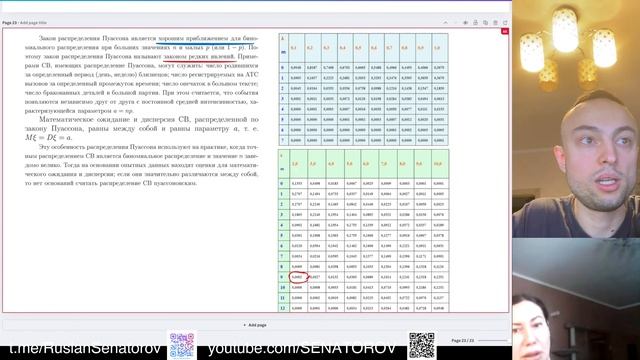The height and width of the screenshot is (360, 640).
Task: Adjust the zoom slider next to the page indicator
Action: tap(492, 340)
